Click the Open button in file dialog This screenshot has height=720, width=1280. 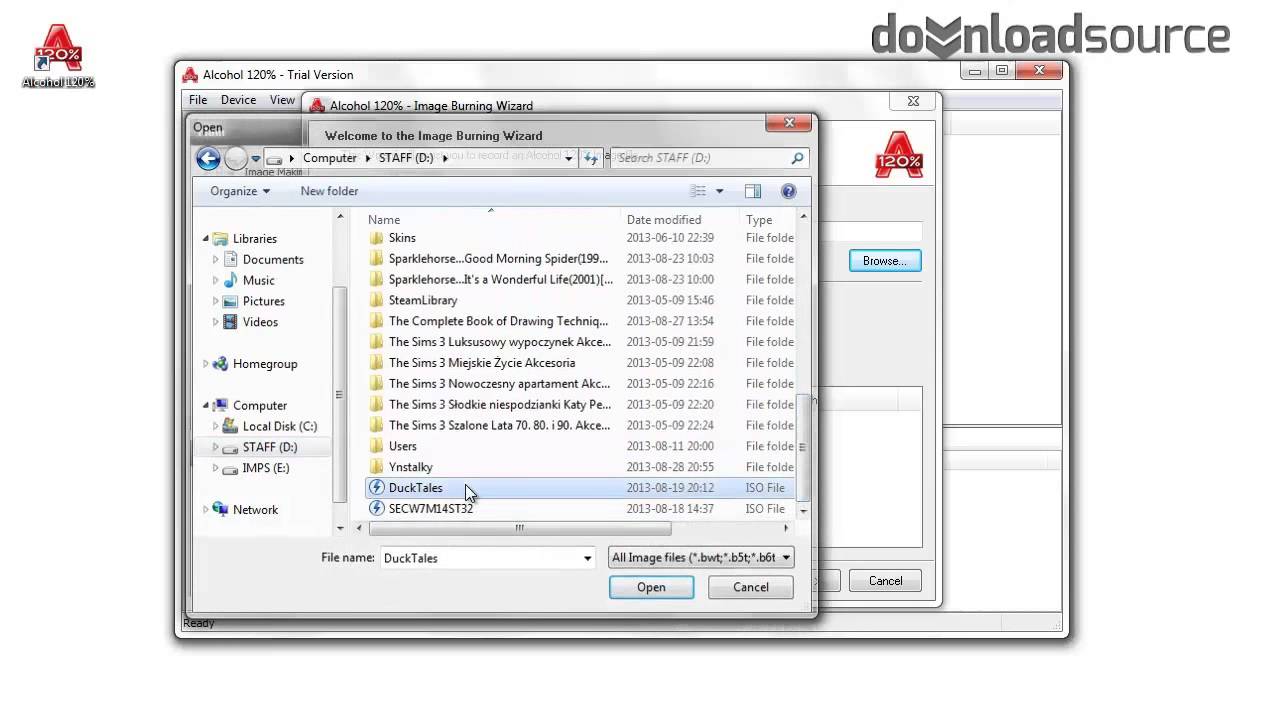pos(651,587)
